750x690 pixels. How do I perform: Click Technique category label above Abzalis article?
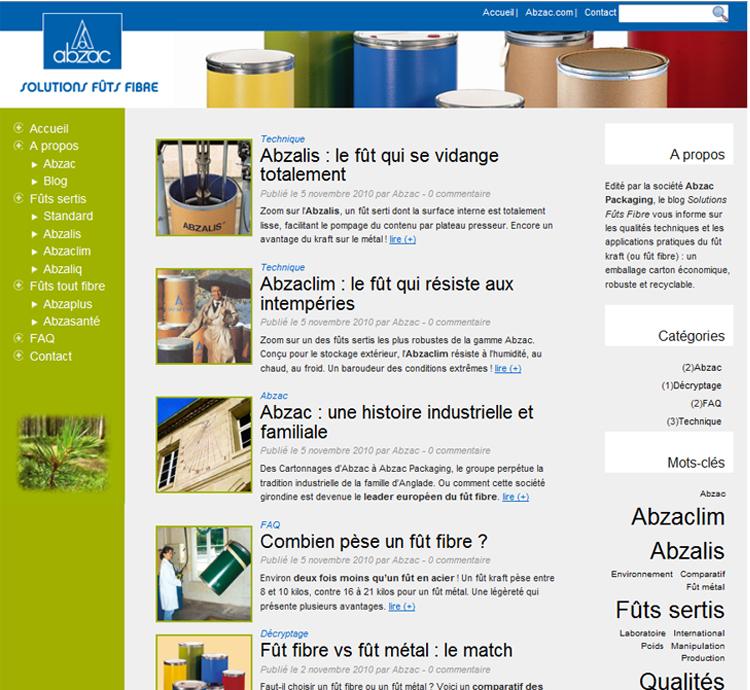(x=283, y=139)
